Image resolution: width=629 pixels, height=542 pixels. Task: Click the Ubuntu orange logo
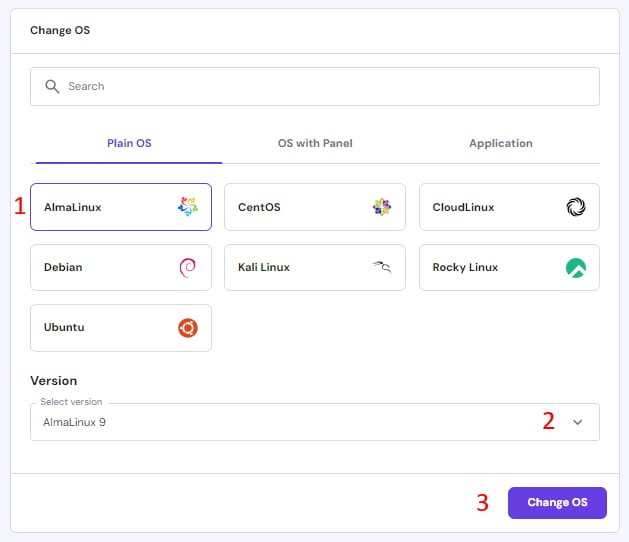tap(188, 327)
